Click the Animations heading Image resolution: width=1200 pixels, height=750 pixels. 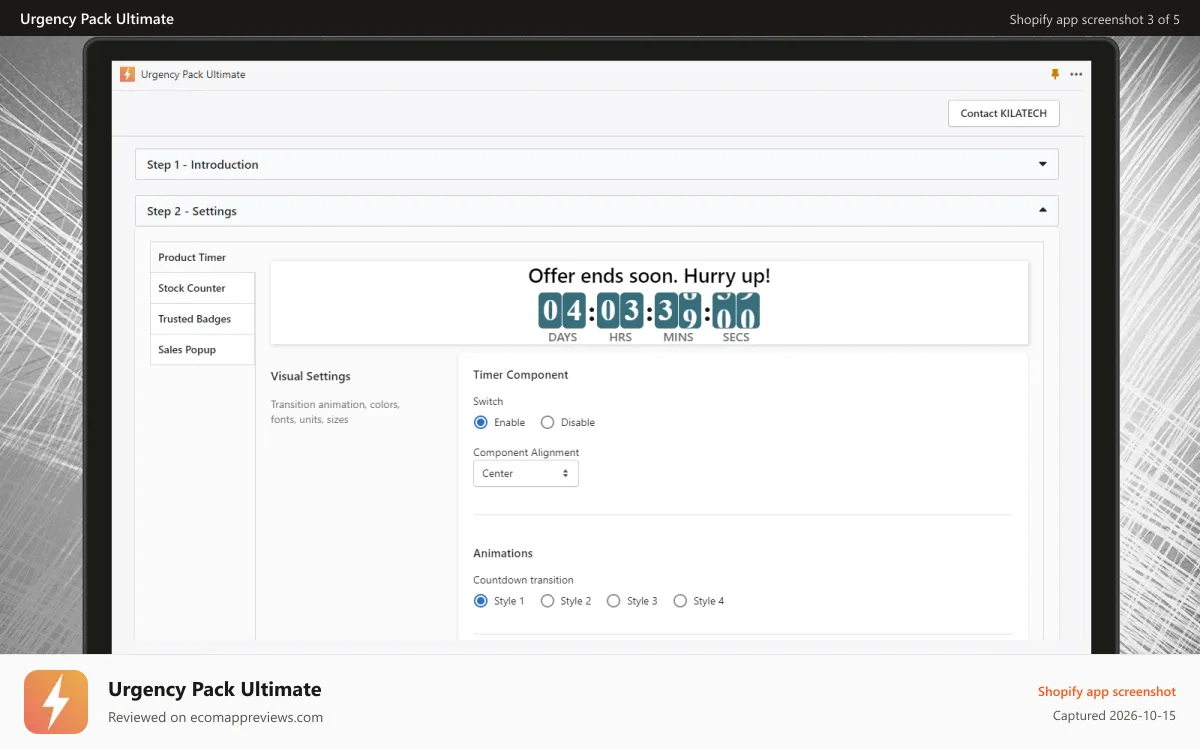click(503, 553)
